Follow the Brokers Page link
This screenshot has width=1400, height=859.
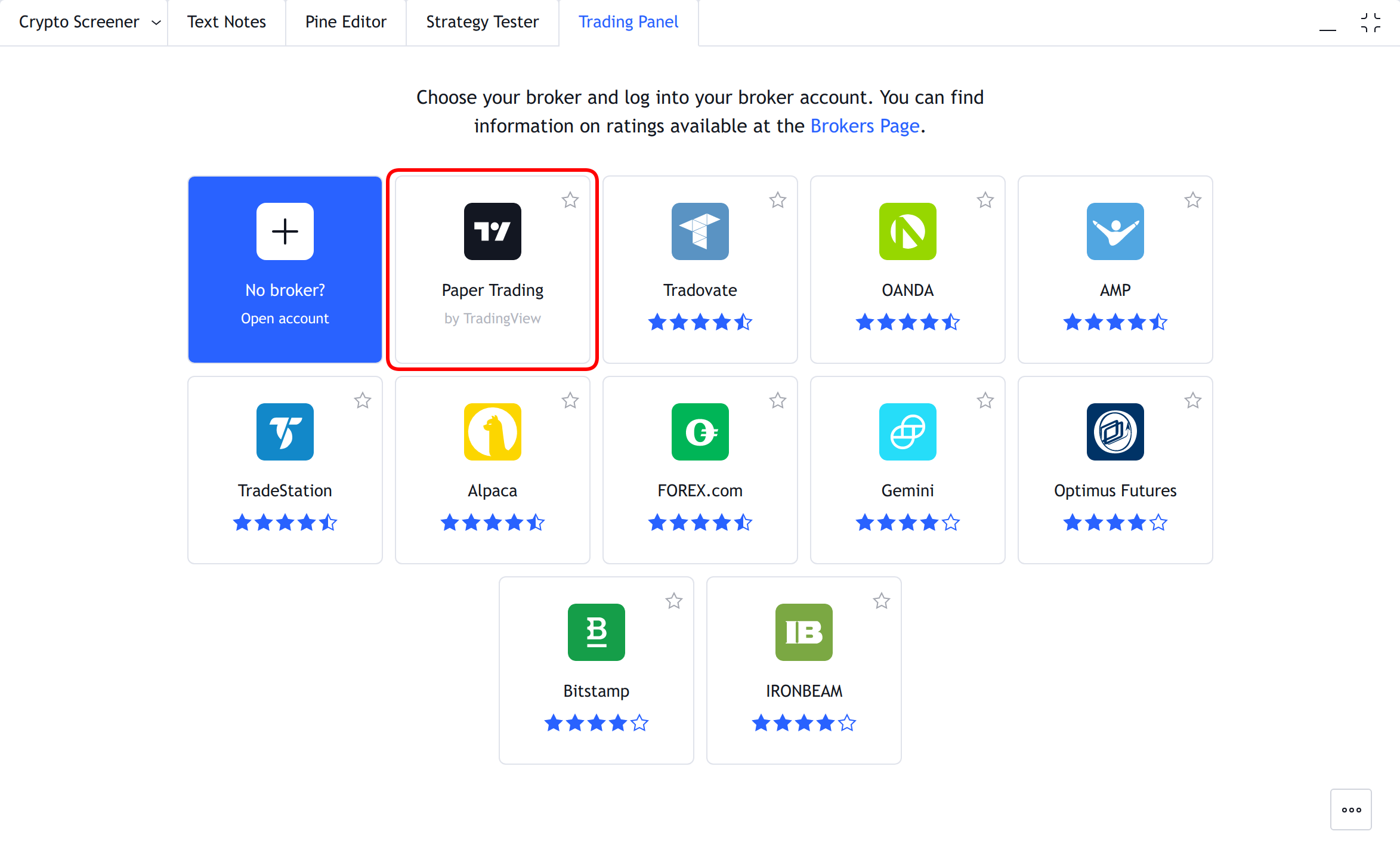point(865,126)
